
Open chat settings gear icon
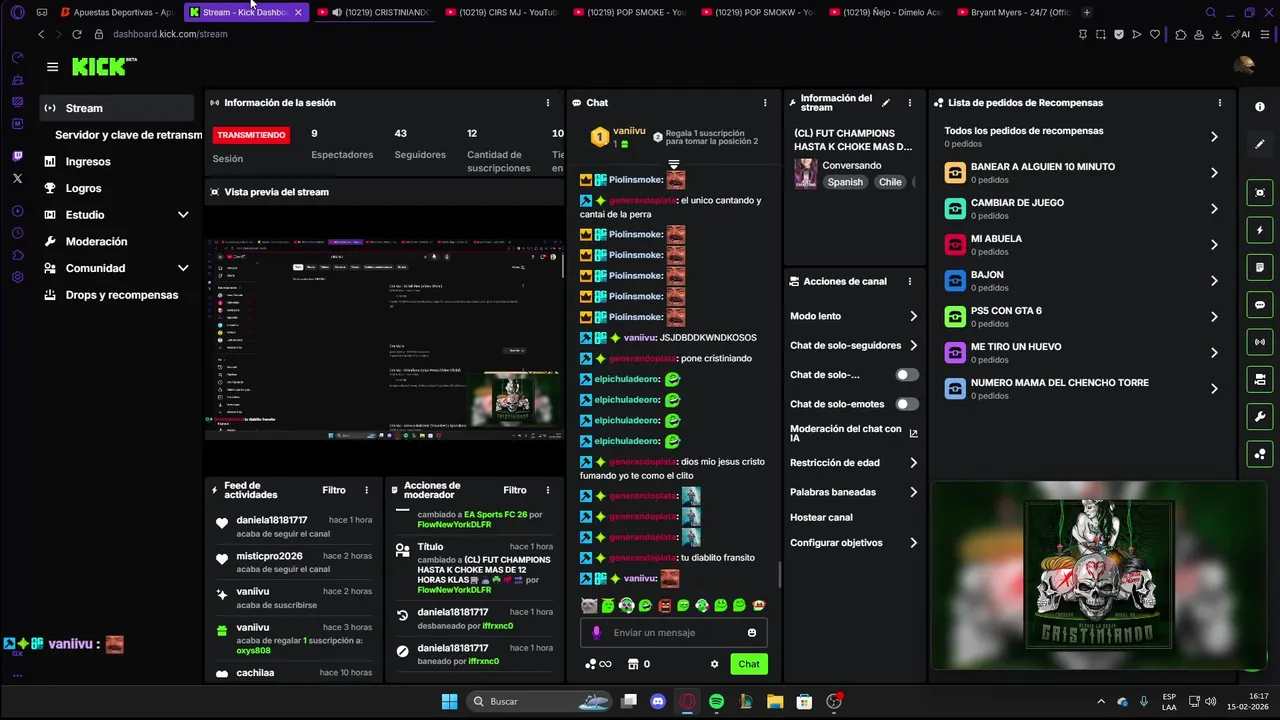coord(714,664)
